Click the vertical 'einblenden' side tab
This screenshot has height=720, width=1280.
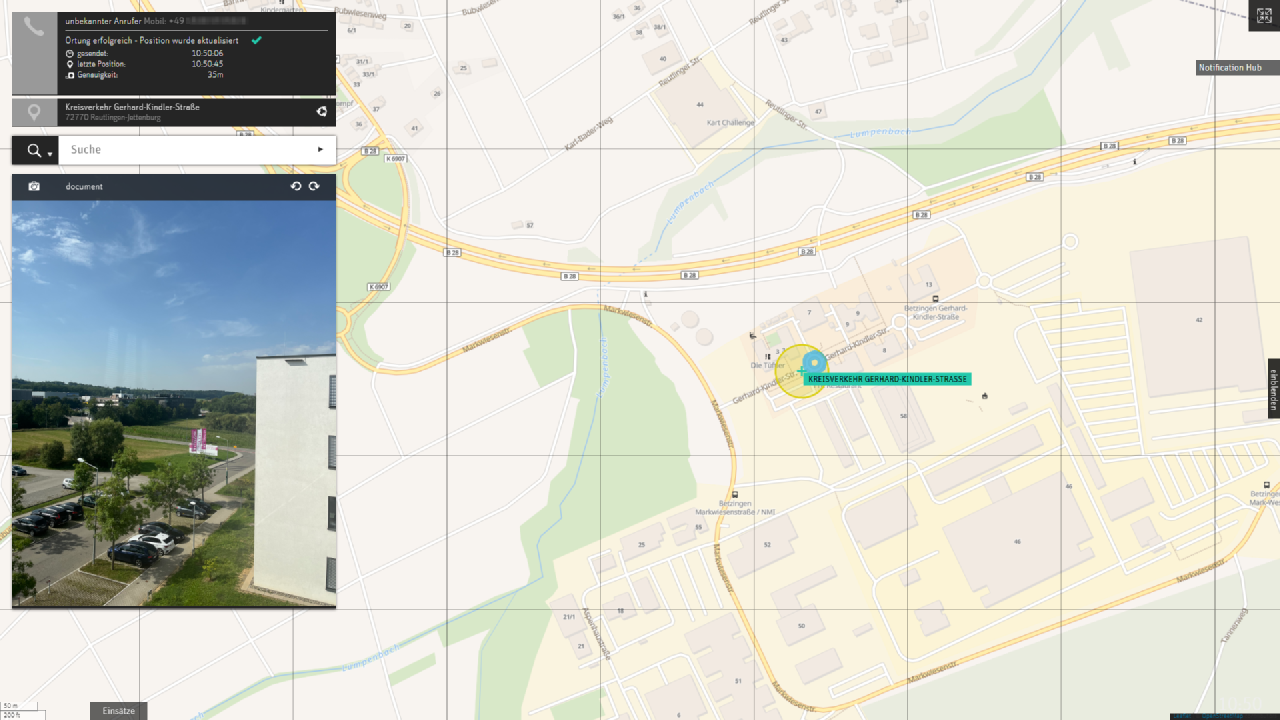tap(1273, 387)
